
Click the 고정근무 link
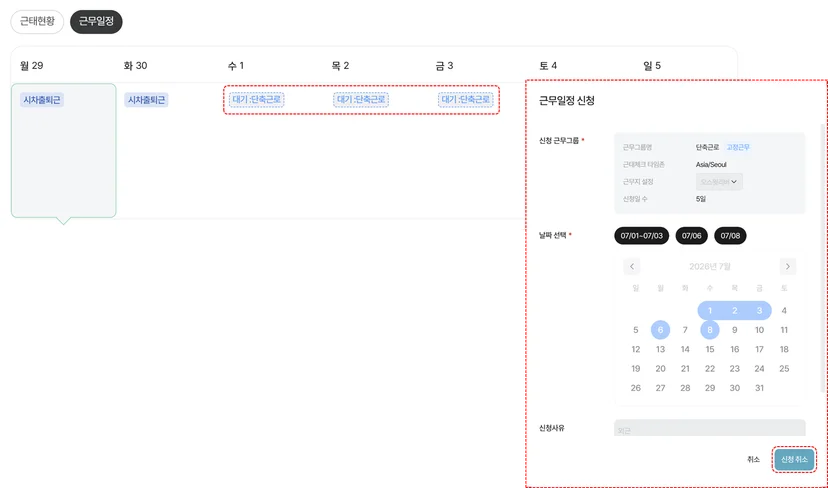[x=738, y=147]
